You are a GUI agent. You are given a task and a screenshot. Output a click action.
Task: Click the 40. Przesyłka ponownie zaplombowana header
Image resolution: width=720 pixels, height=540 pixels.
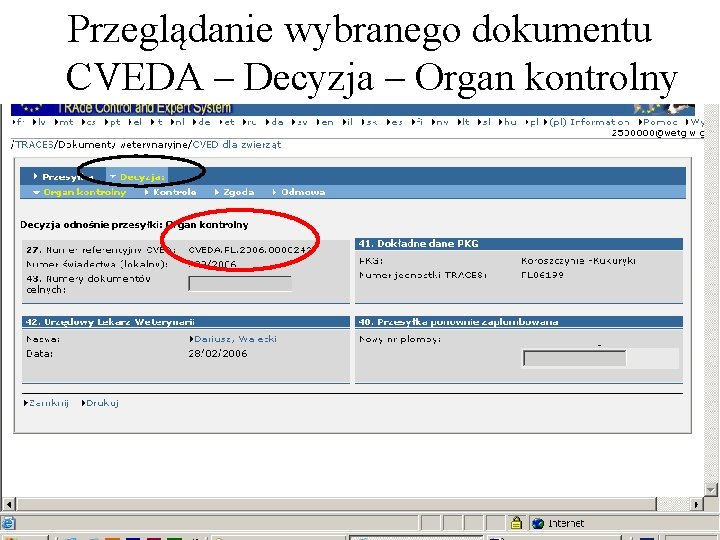click(x=519, y=322)
